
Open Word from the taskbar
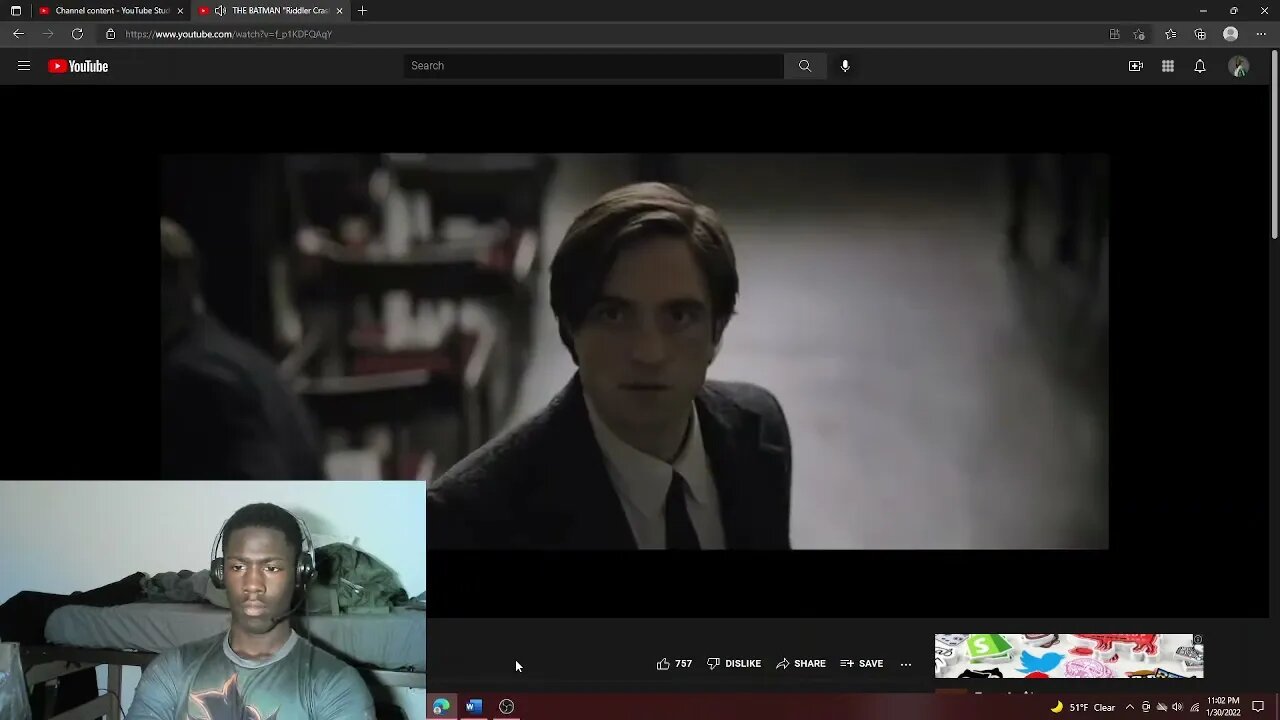click(x=474, y=707)
